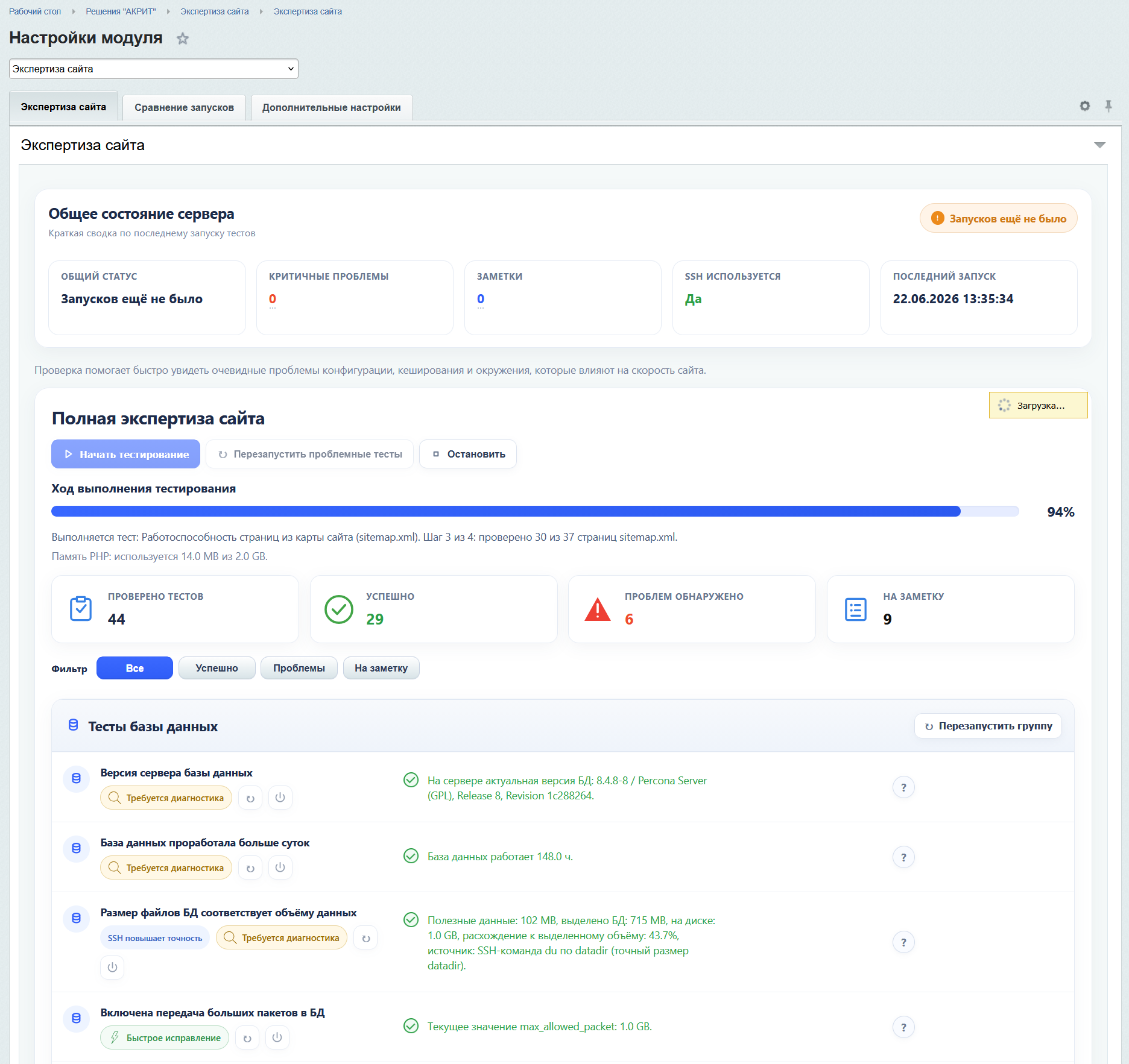1129x1064 pixels.
Task: Rerun Версия сервера базы данных test icon
Action: click(x=250, y=798)
